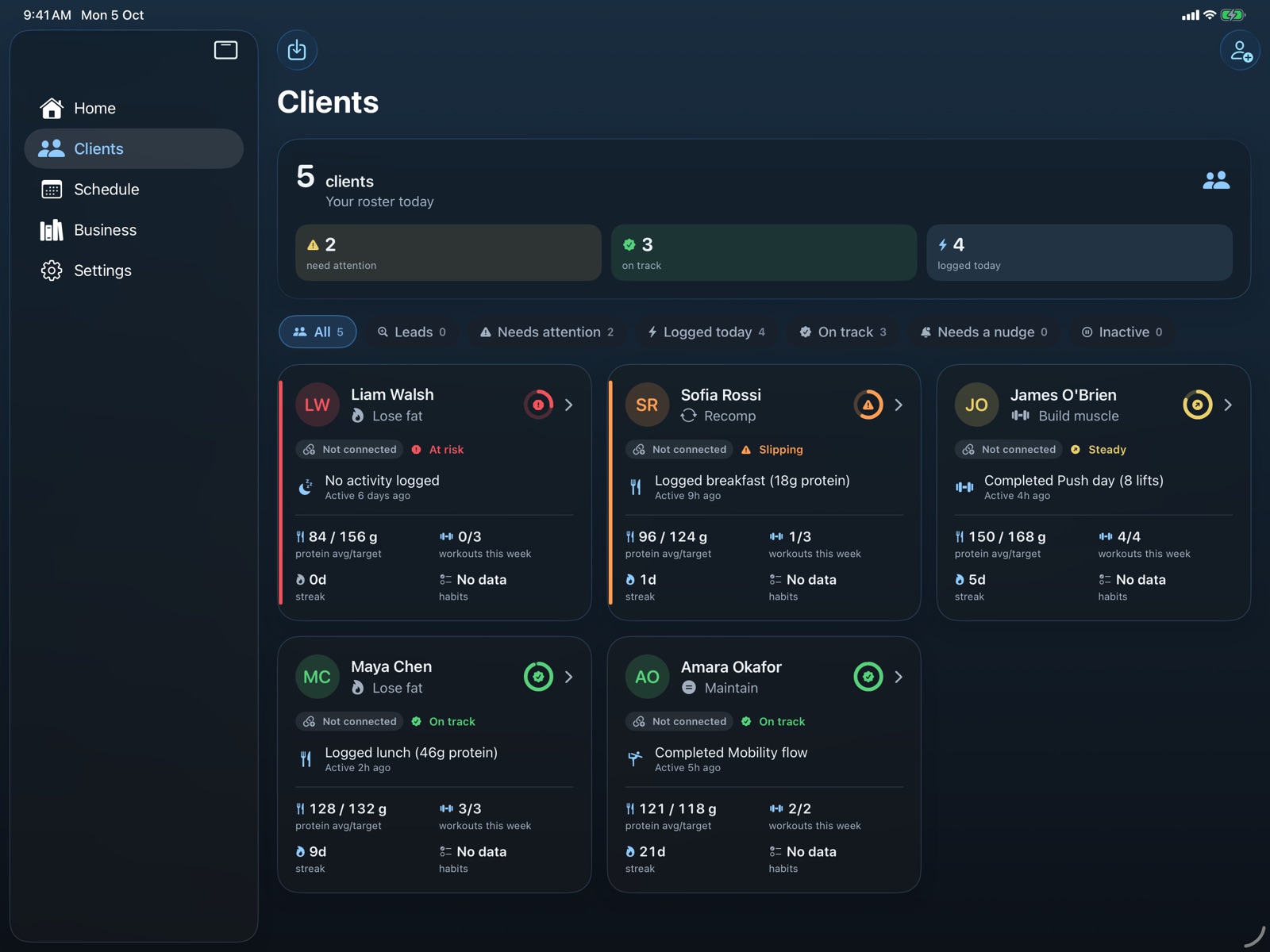Click the AO avatar
Screen dimensions: 1270x952
pos(647,677)
